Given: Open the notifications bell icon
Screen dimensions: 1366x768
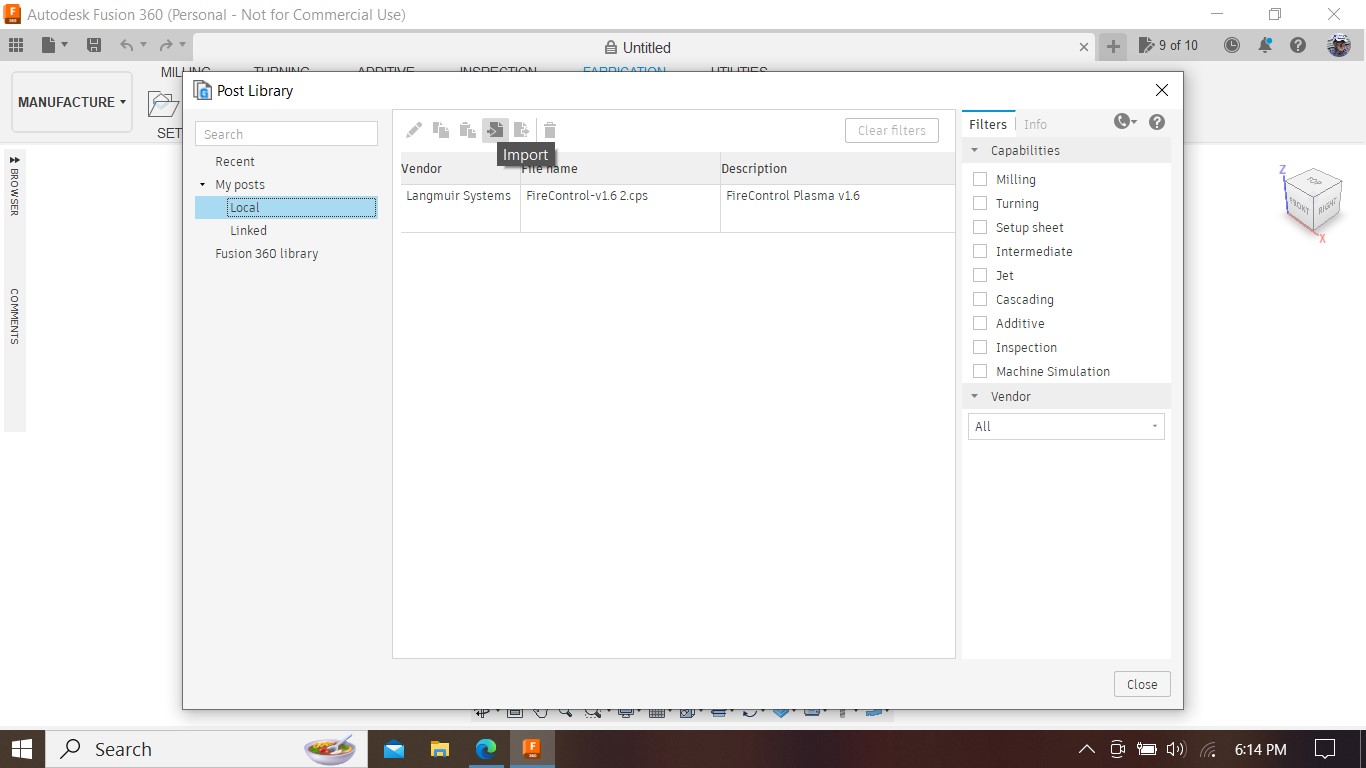Looking at the screenshot, I should point(1265,45).
